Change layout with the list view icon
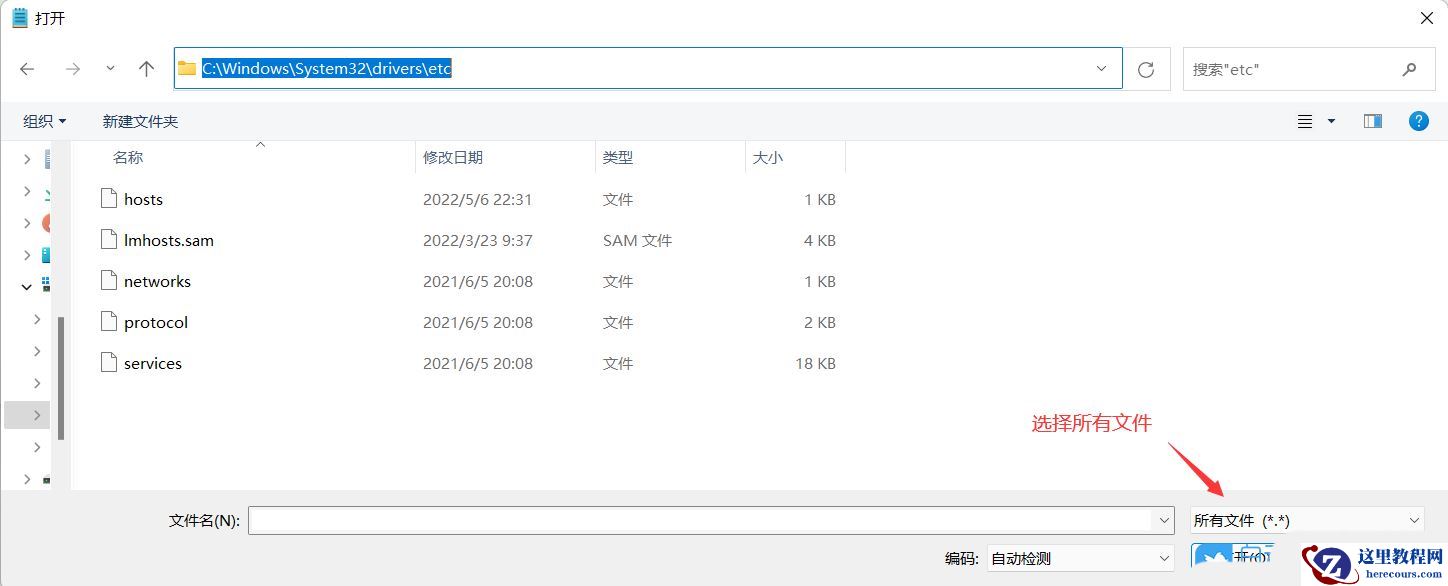Screen dimensions: 1448x586 tap(1305, 120)
